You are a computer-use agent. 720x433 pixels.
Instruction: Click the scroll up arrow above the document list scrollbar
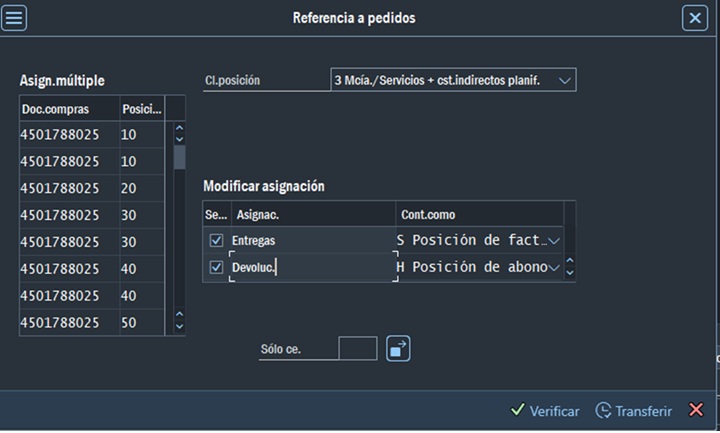[180, 128]
